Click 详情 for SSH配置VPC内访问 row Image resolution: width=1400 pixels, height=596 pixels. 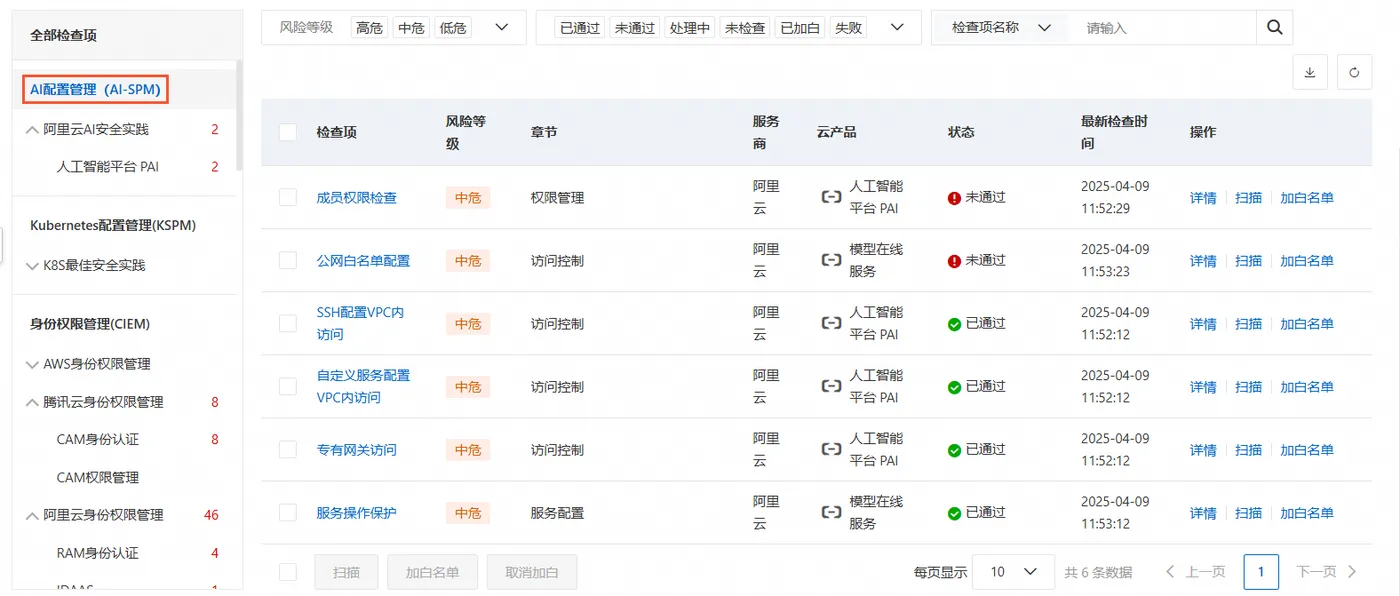[1203, 324]
